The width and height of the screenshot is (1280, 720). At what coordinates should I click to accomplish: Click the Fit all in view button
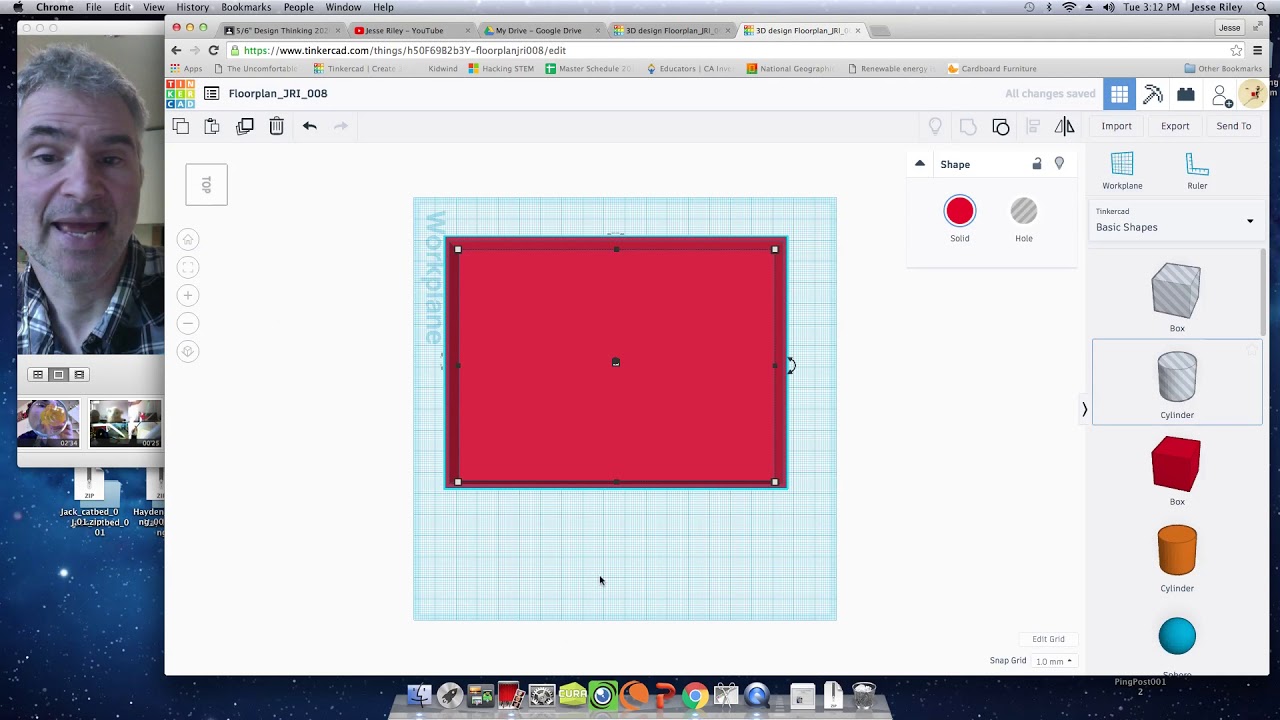188,267
